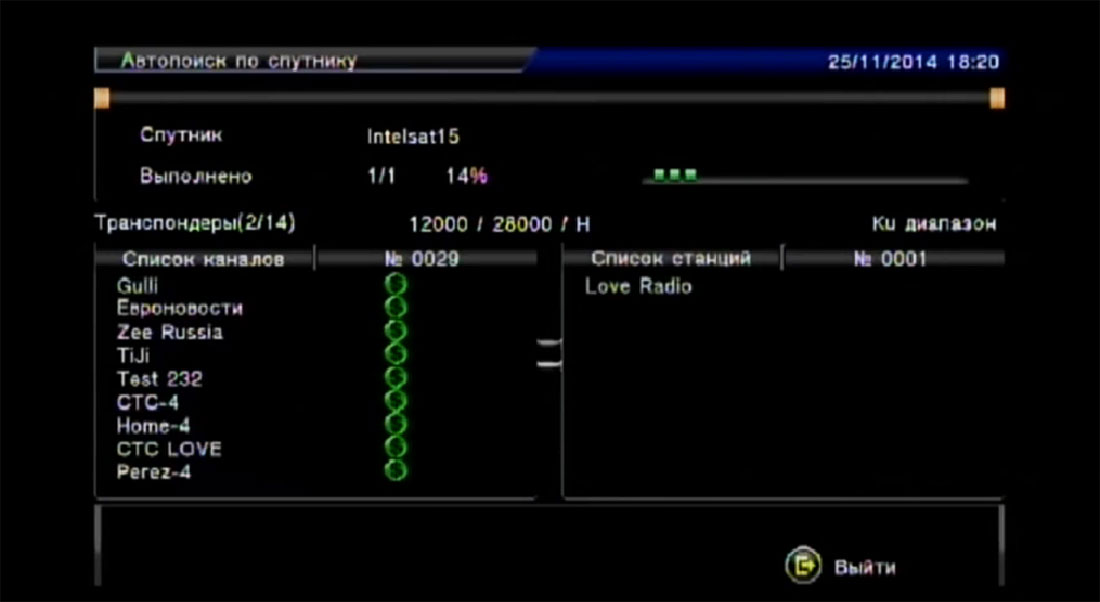Click the green icon beside Zee Russia

(x=396, y=330)
